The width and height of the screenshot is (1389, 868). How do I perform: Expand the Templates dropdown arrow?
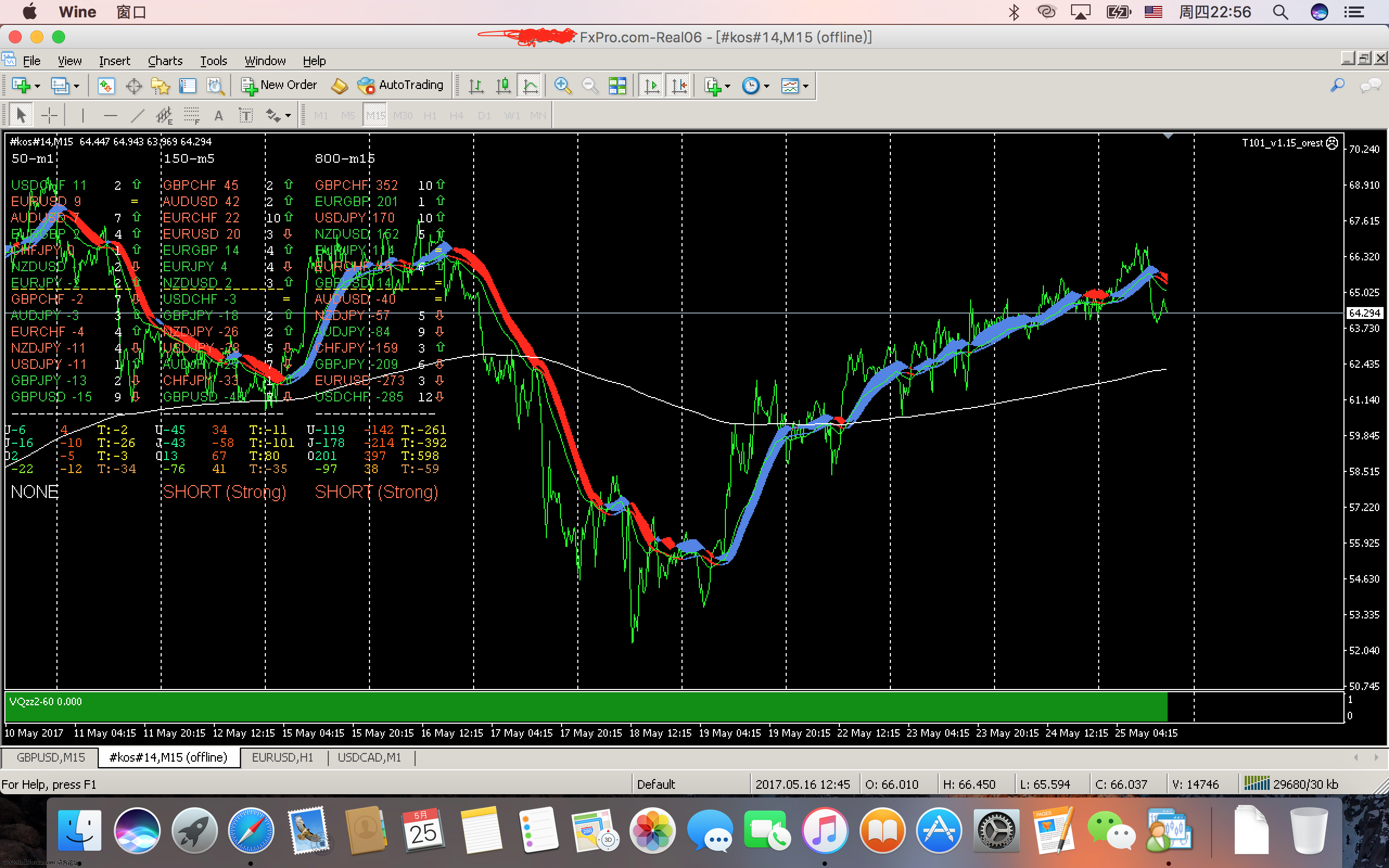pyautogui.click(x=806, y=86)
